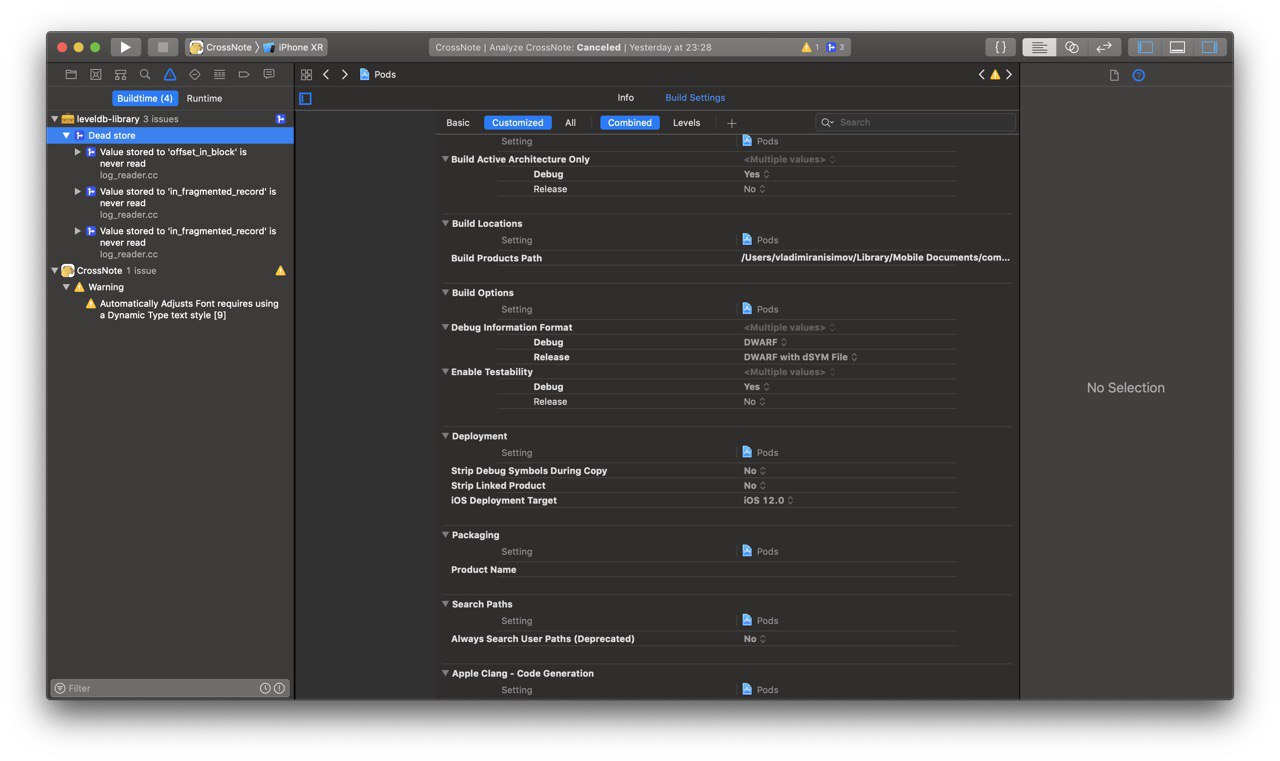Run the CrossNote scheme with Play button
This screenshot has width=1280, height=761.
(125, 47)
